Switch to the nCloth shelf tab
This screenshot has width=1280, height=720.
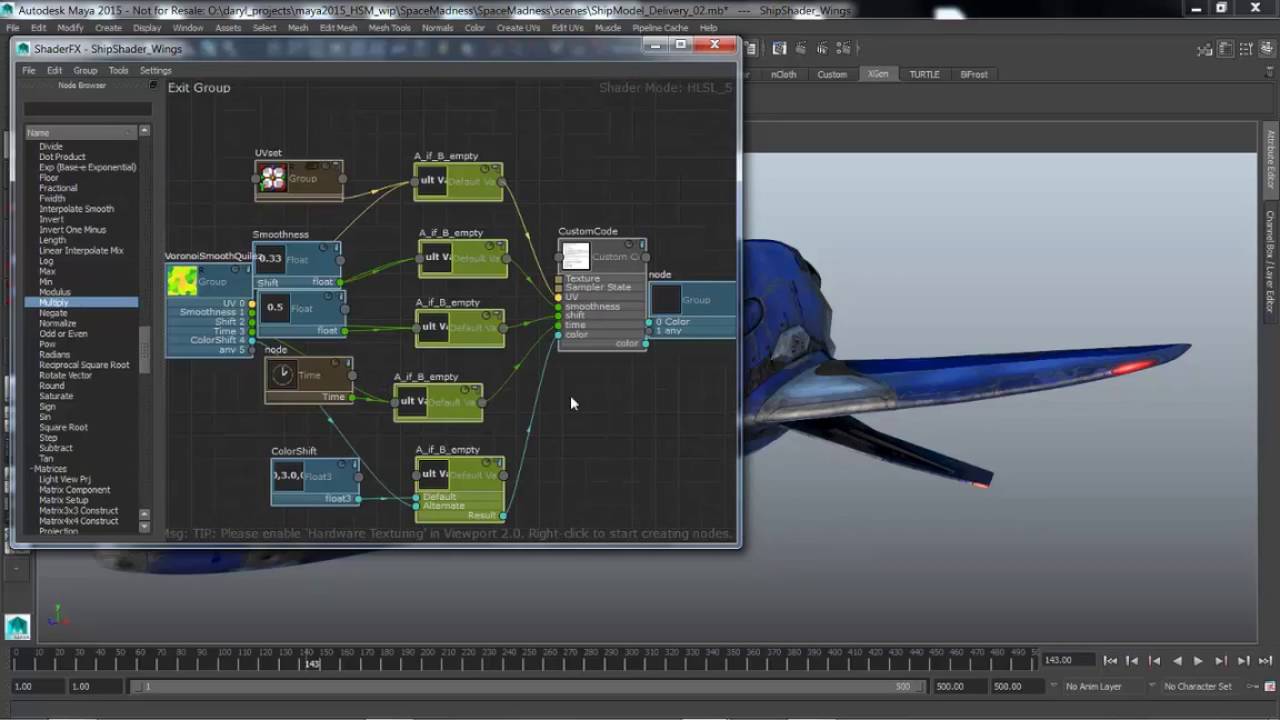[784, 74]
